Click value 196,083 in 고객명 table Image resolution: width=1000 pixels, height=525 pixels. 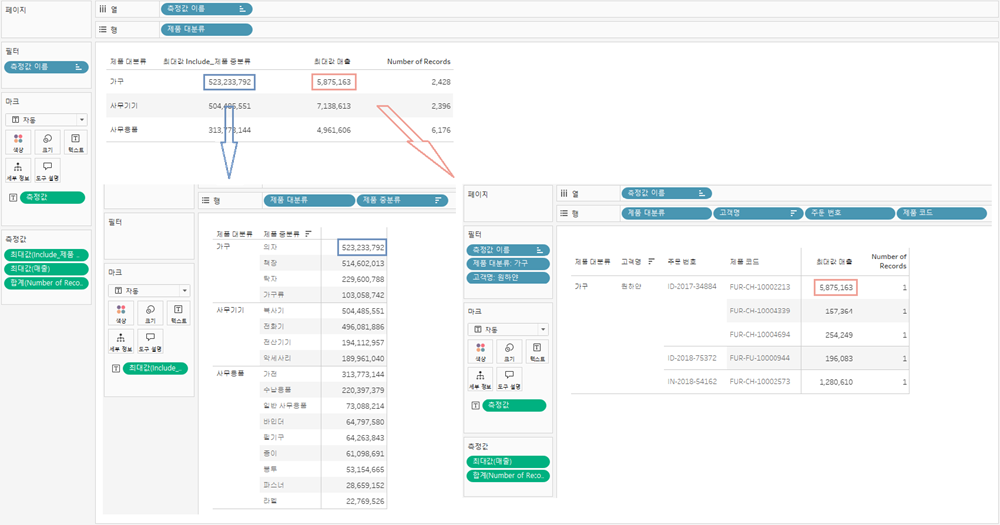tap(839, 359)
